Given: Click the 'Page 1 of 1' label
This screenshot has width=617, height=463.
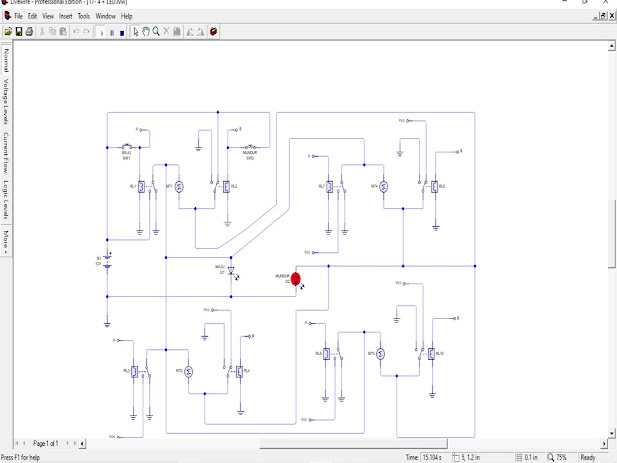Looking at the screenshot, I should click(46, 443).
